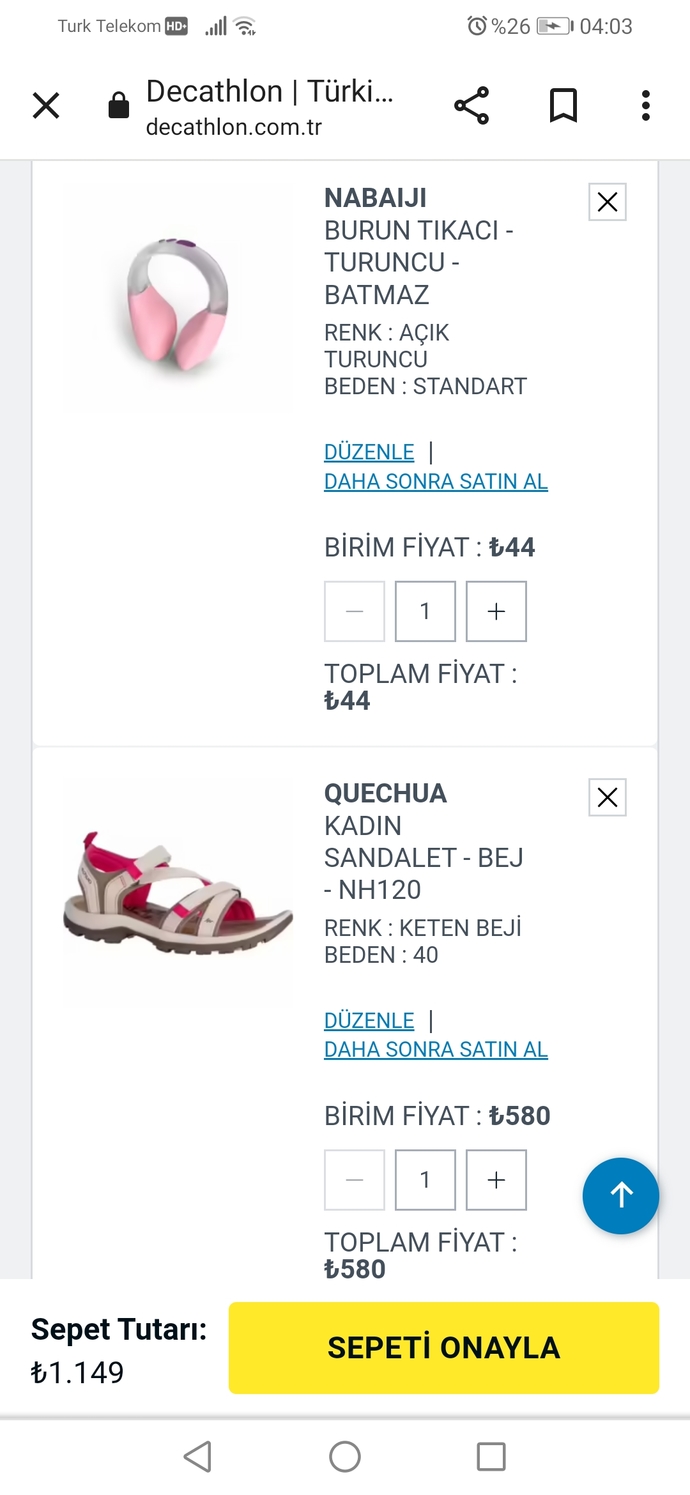Open DÜZENLE for the nose clip product
This screenshot has width=690, height=1495.
tap(368, 452)
